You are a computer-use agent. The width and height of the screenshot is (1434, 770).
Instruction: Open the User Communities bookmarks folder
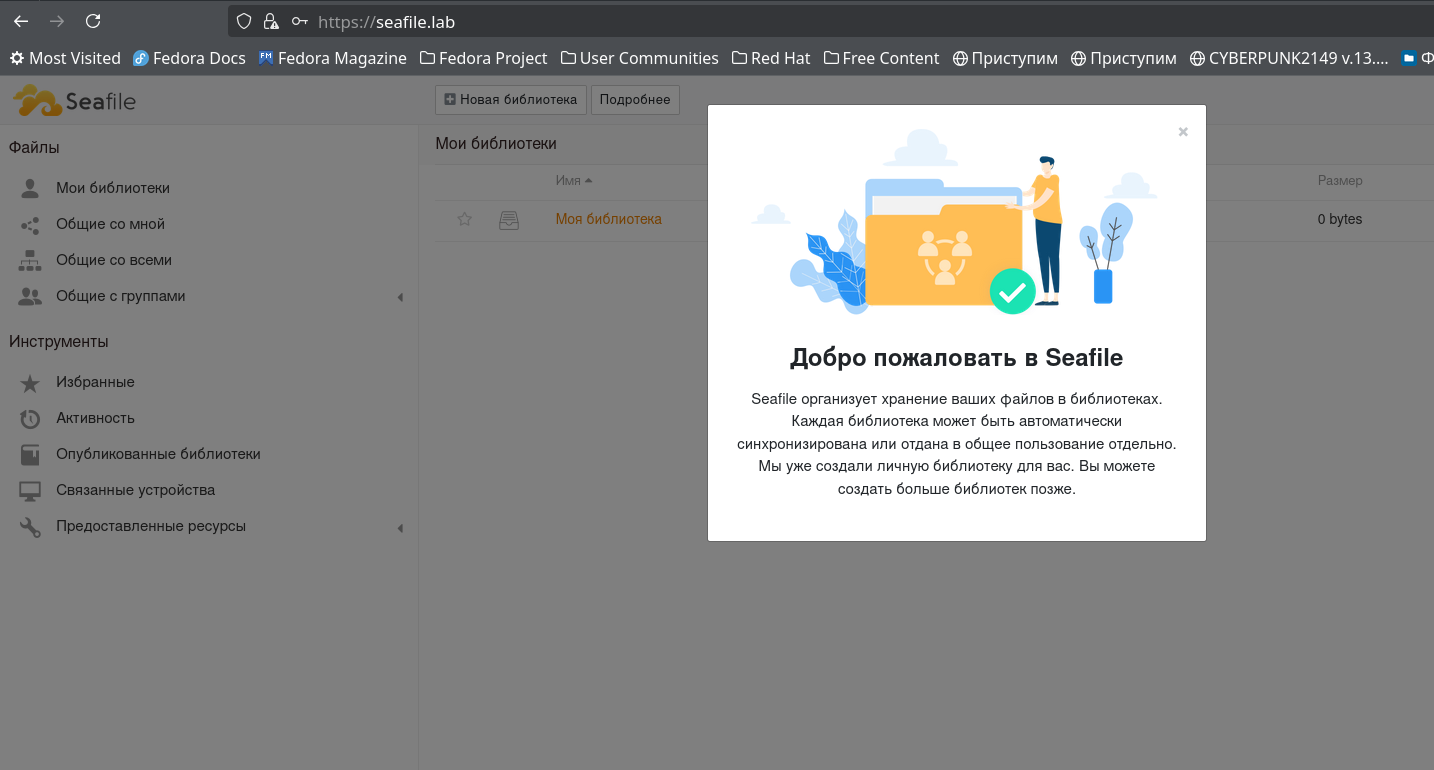[x=639, y=58]
